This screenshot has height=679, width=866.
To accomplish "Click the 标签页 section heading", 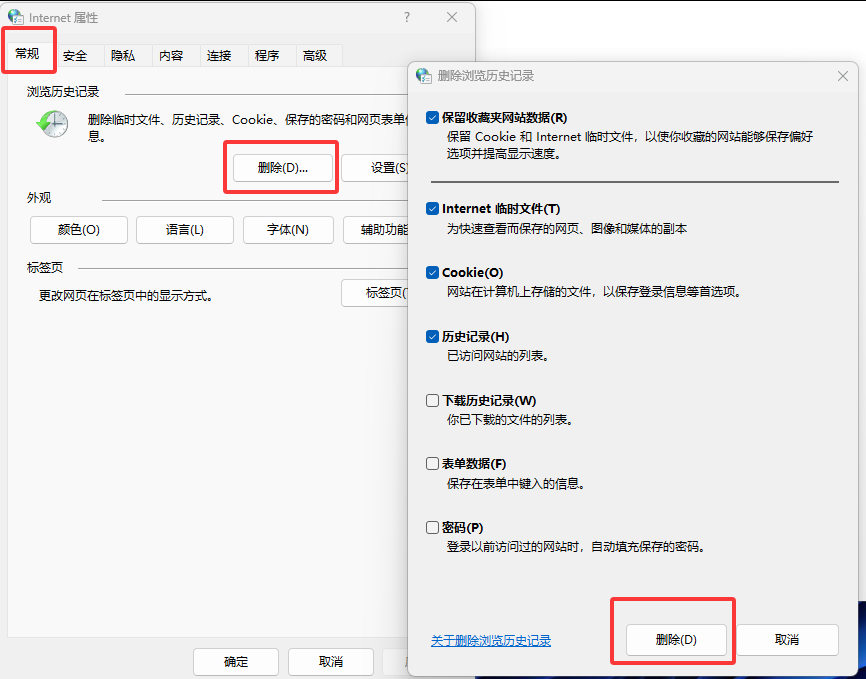I will [x=45, y=268].
